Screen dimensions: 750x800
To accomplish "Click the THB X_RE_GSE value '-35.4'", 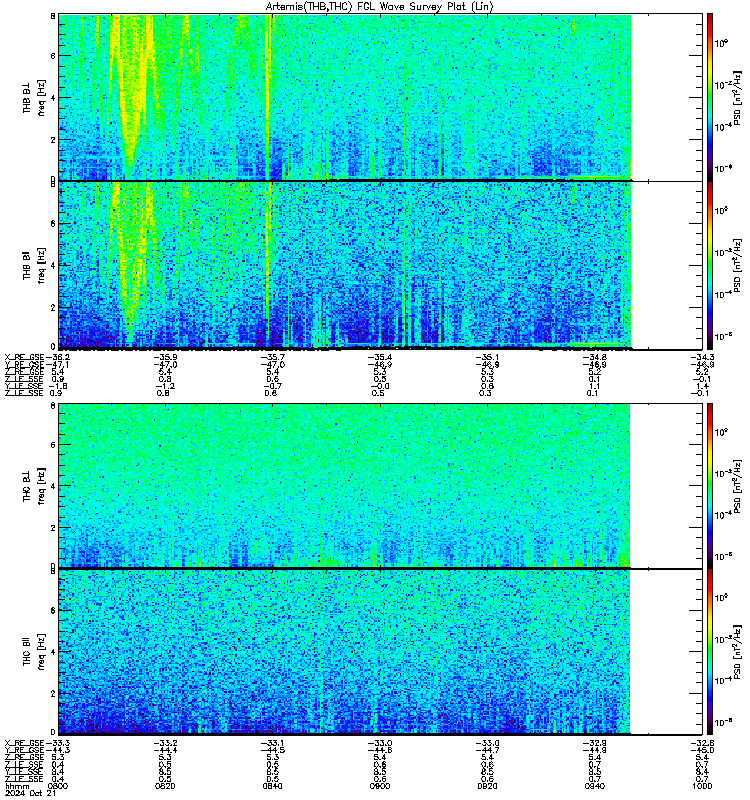I will 380,357.
